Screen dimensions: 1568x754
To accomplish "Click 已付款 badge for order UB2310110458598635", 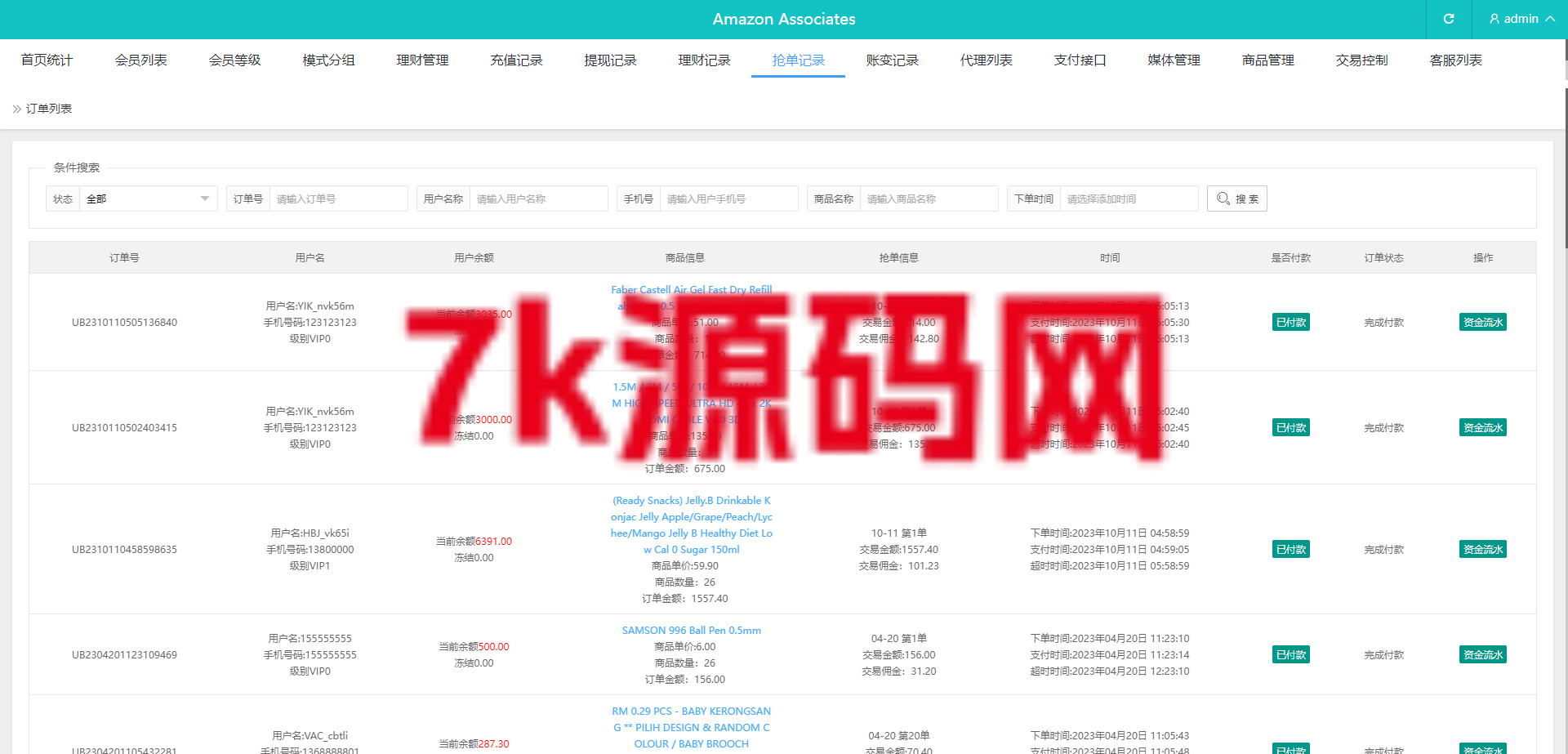I will coord(1290,549).
